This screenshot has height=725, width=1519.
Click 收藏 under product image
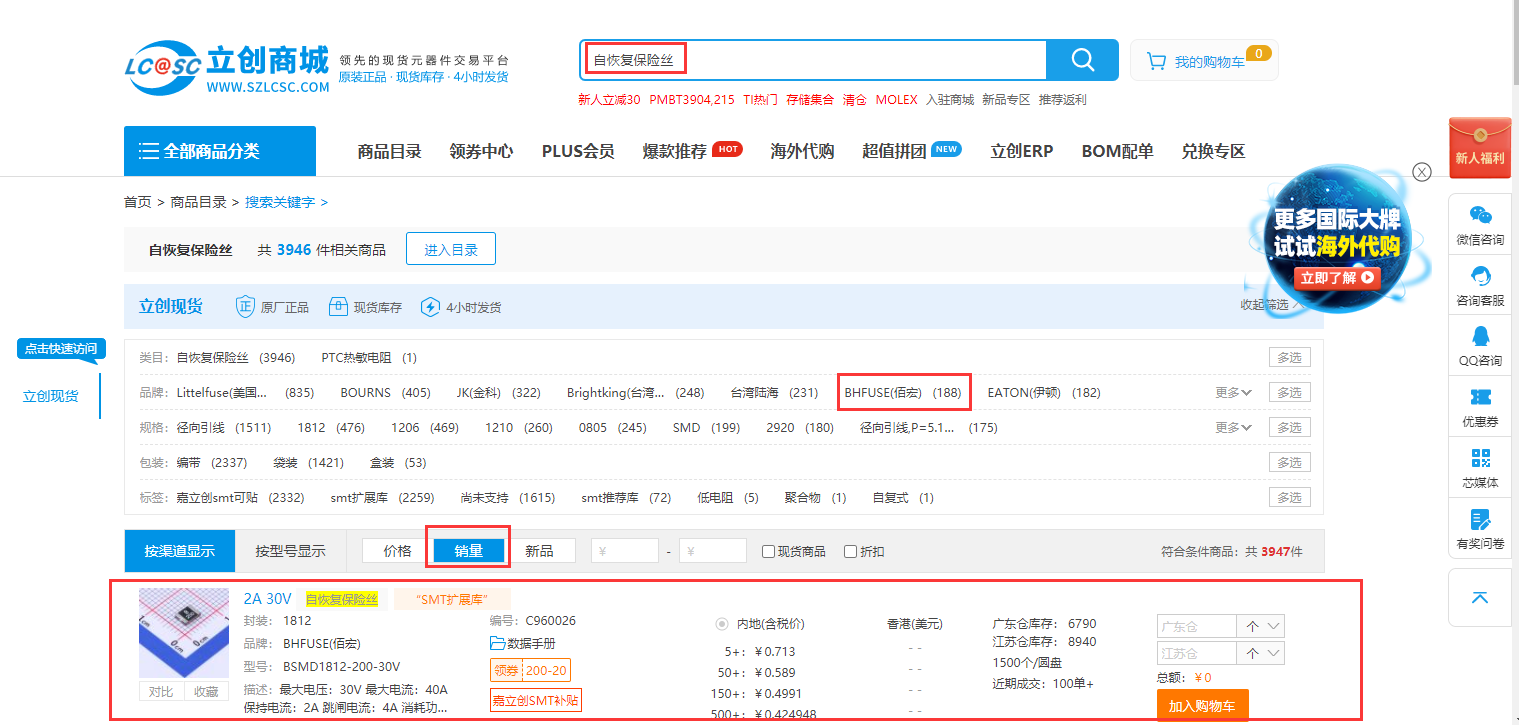[206, 691]
